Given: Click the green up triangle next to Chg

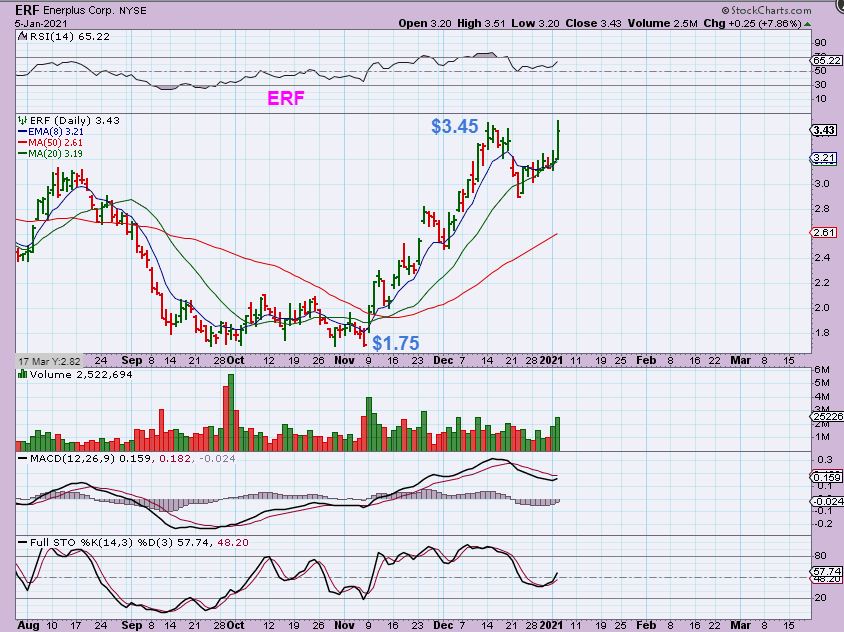Looking at the screenshot, I should pyautogui.click(x=807, y=24).
